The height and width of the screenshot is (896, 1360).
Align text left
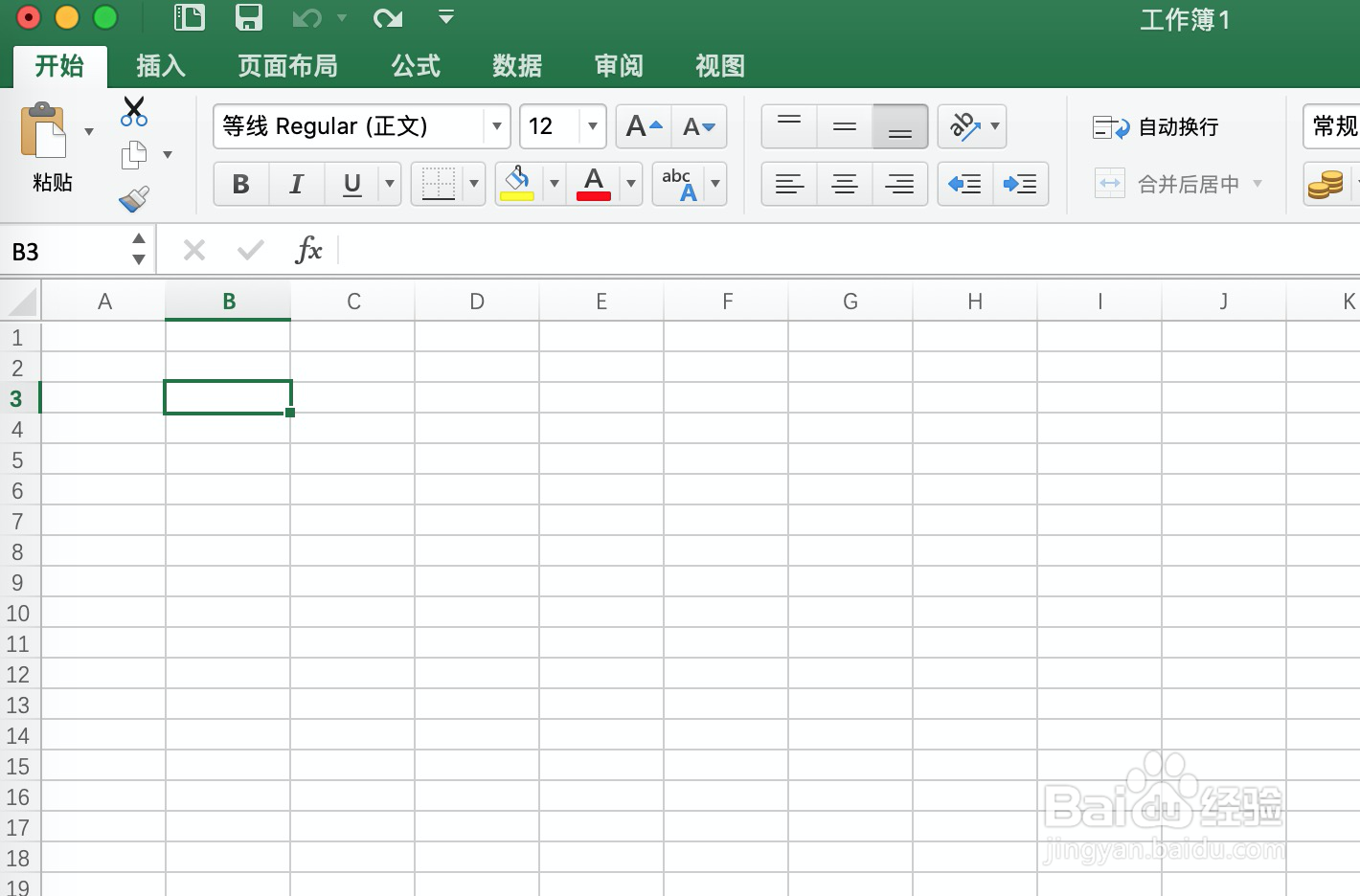(x=789, y=184)
